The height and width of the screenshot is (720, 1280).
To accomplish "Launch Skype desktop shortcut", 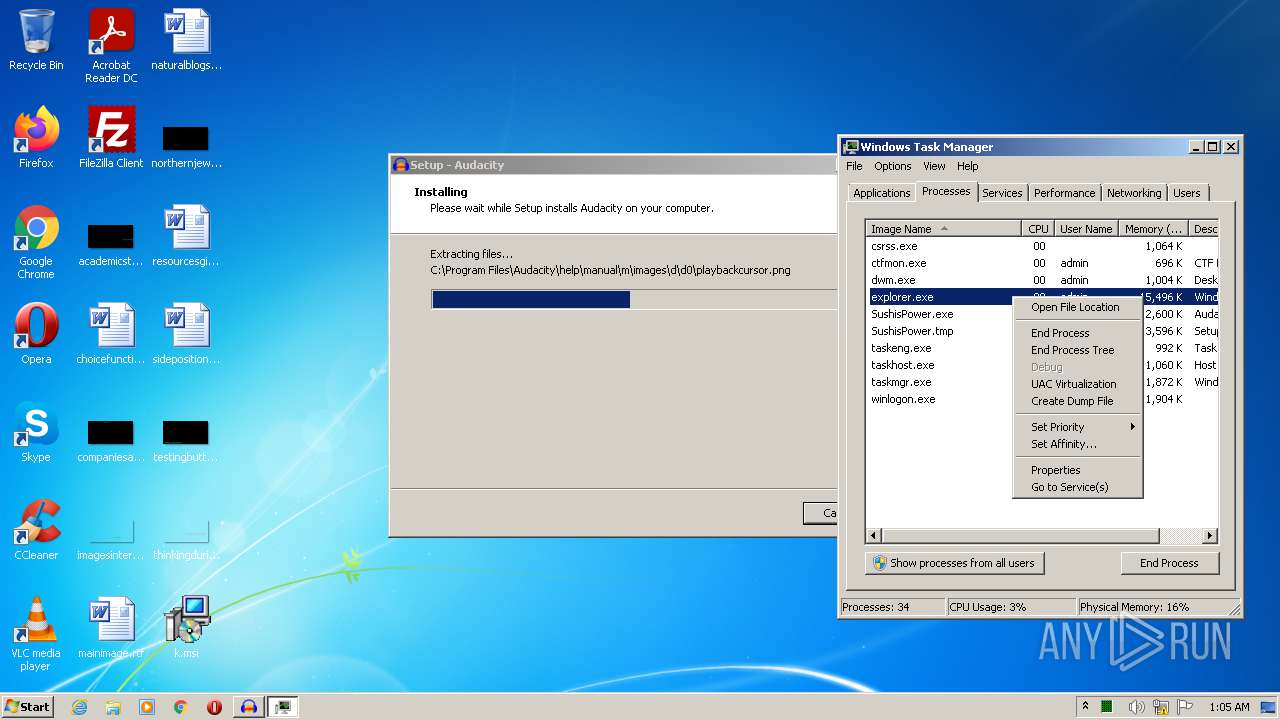I will [36, 432].
